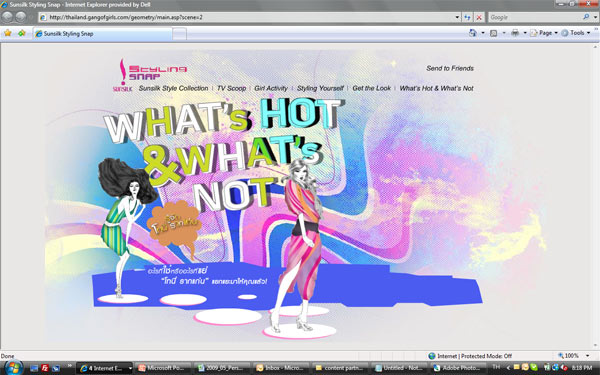Open the Windows Start orb
The height and width of the screenshot is (375, 600).
click(13, 368)
